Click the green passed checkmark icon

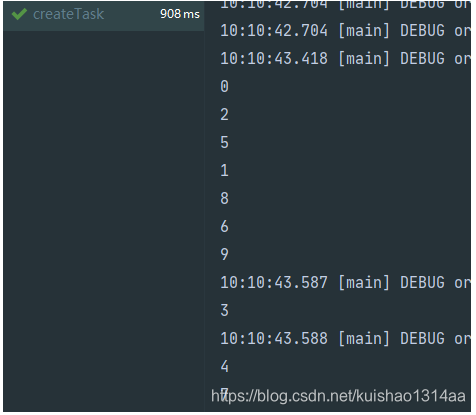19,14
